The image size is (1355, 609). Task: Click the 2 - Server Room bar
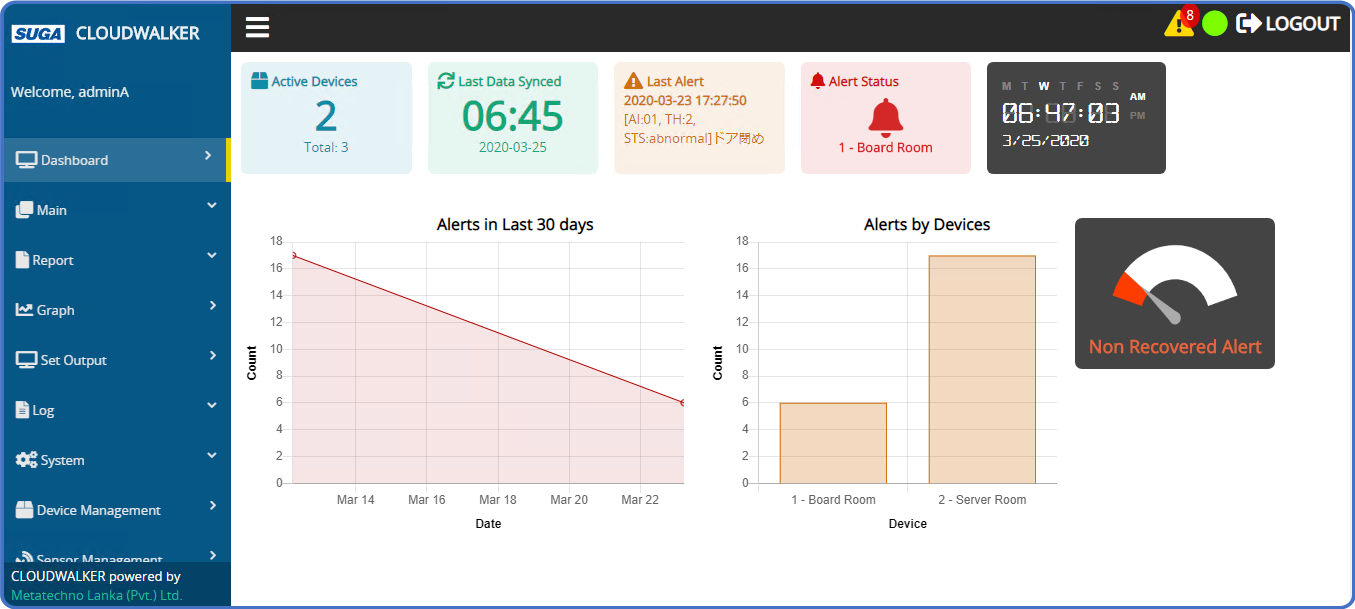pos(981,369)
